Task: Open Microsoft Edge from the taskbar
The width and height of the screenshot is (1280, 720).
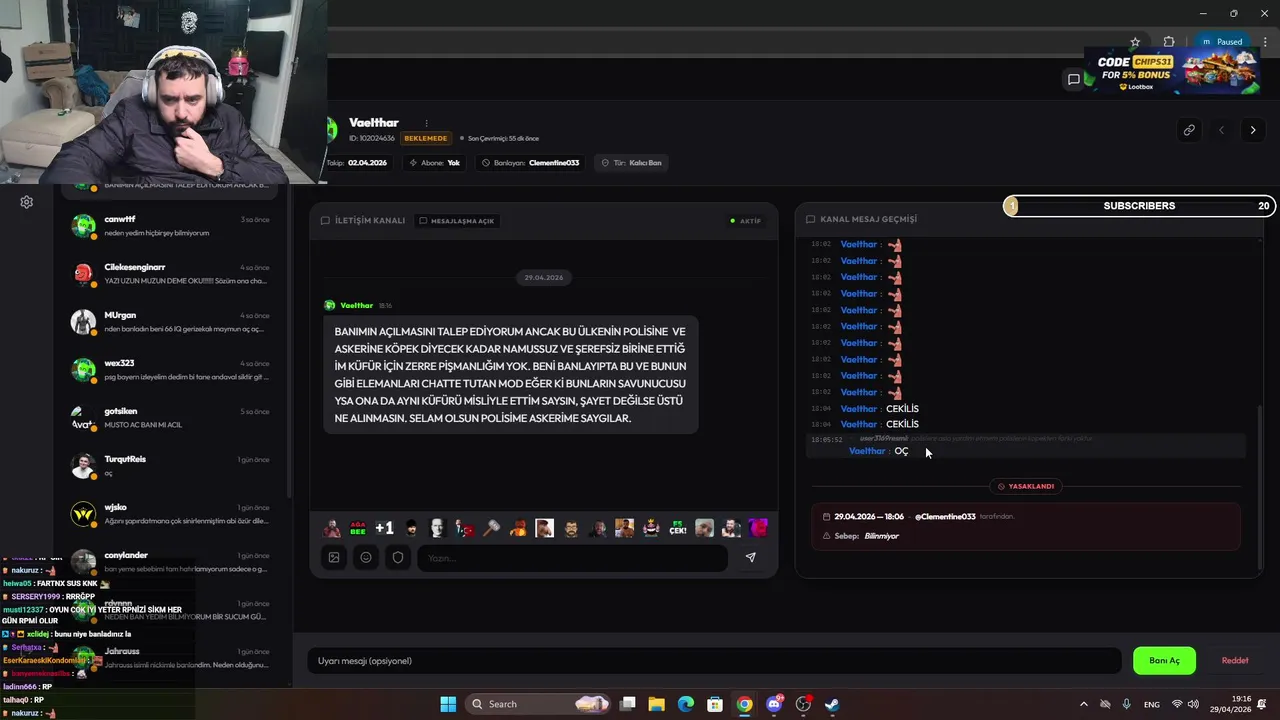Action: pos(685,704)
